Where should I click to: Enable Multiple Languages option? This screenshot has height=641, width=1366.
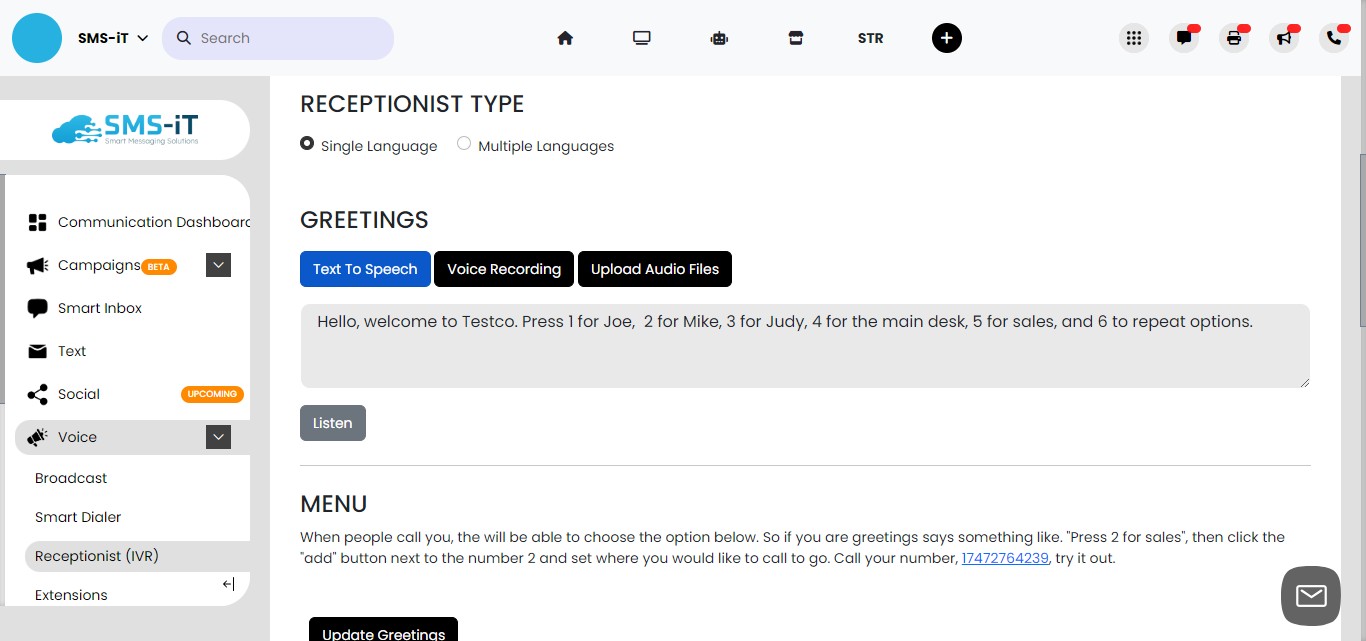[463, 143]
